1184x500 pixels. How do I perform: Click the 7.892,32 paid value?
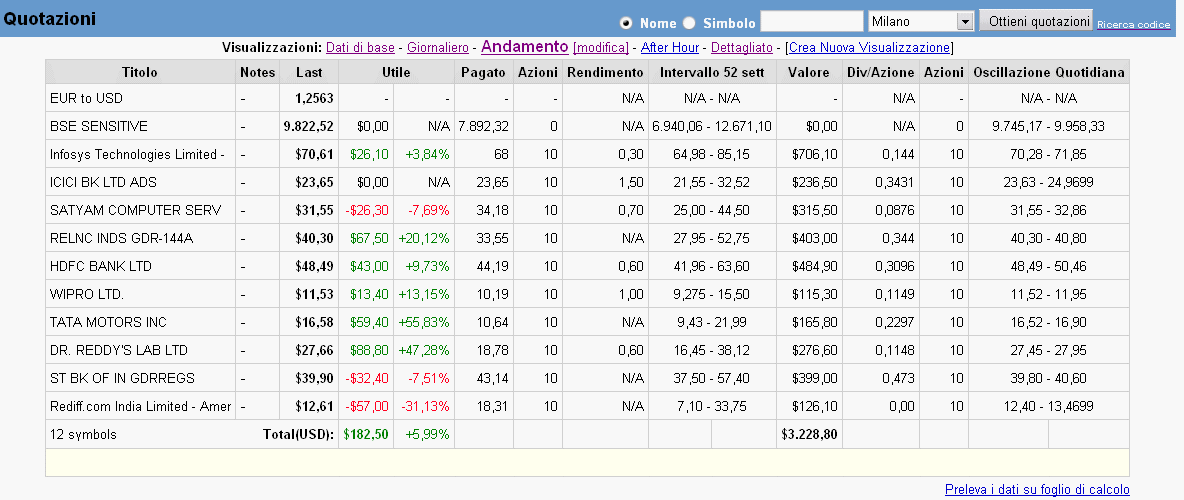pos(483,126)
